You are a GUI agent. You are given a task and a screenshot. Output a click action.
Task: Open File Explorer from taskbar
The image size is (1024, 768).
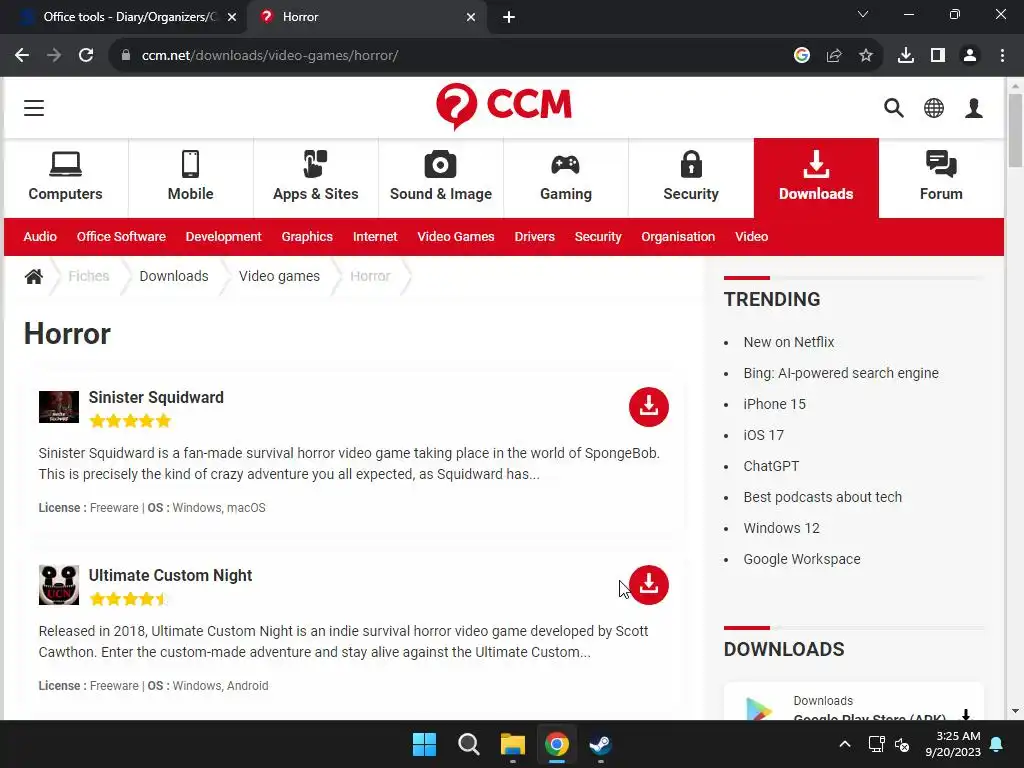coord(513,744)
